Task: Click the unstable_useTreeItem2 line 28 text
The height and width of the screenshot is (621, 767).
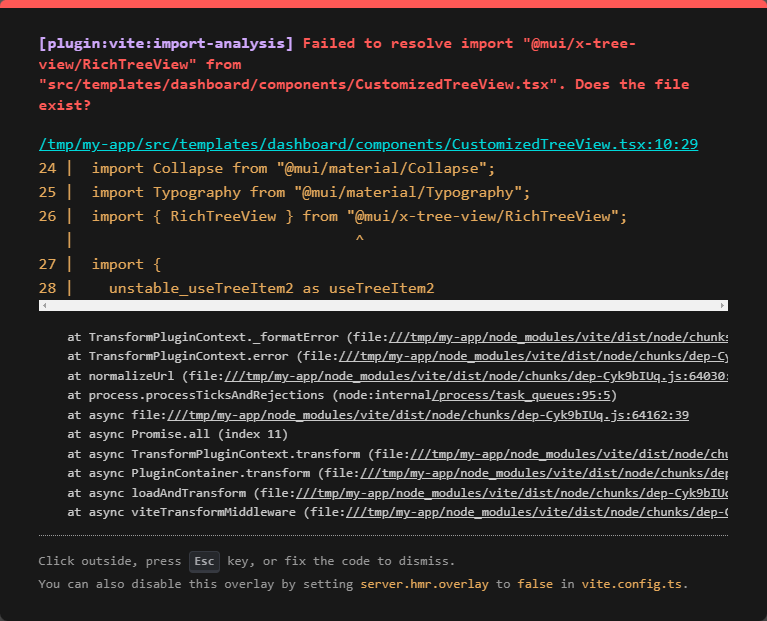Action: point(271,288)
